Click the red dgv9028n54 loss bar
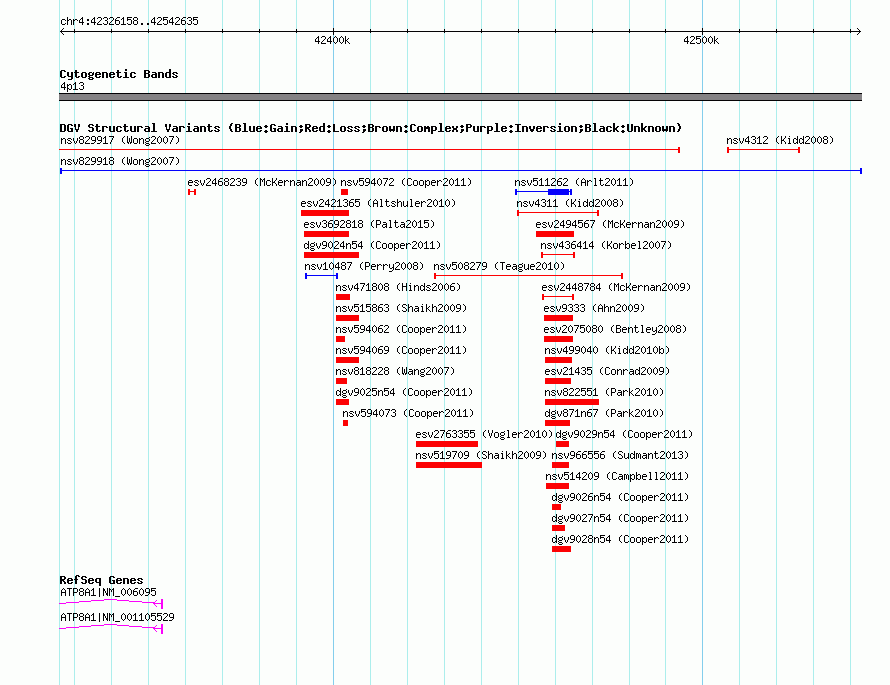 pyautogui.click(x=561, y=549)
